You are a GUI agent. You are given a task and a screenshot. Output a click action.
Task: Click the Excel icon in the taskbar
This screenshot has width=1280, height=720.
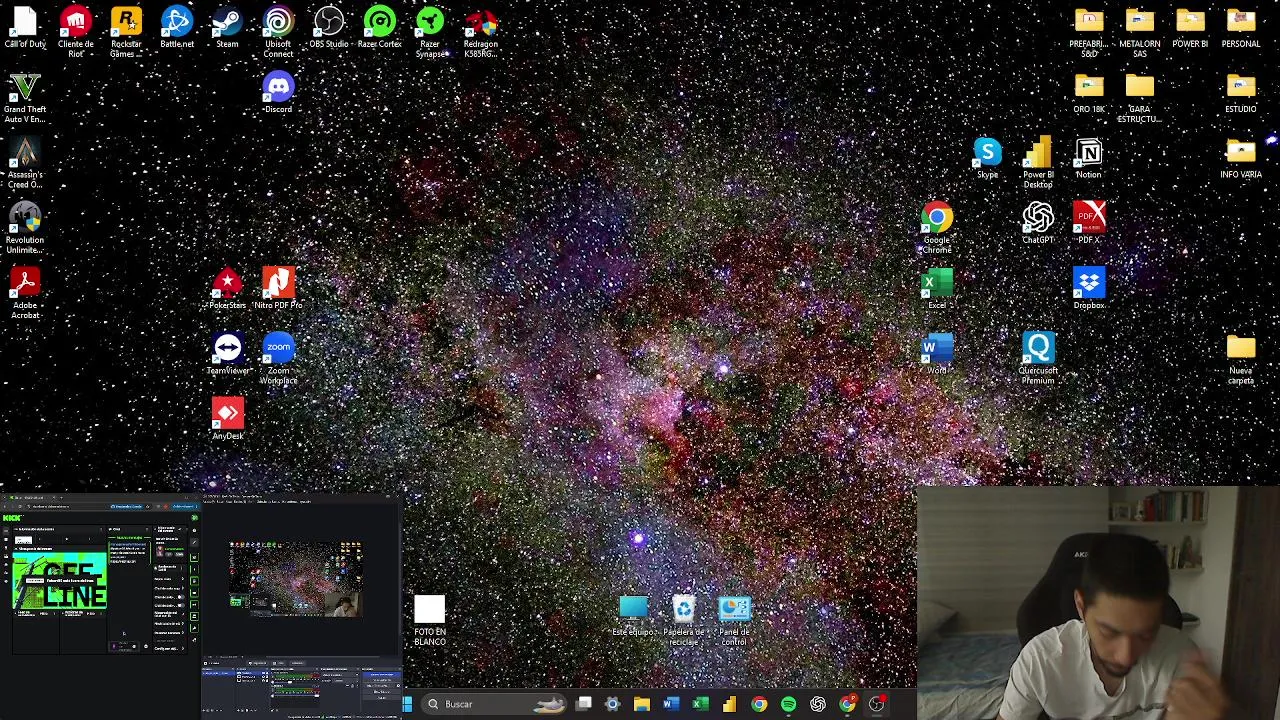click(700, 704)
